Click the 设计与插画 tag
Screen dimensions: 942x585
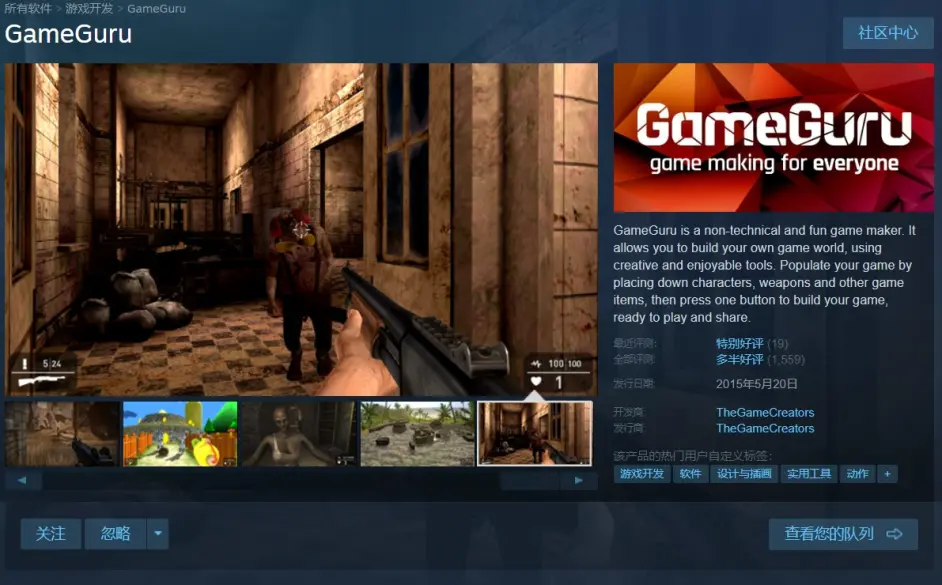744,474
